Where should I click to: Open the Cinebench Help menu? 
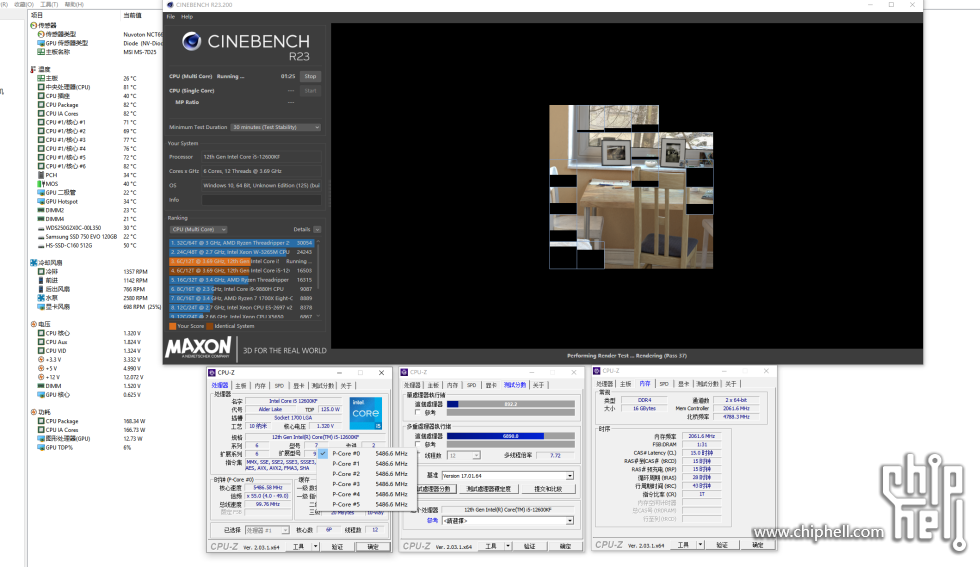tap(187, 17)
